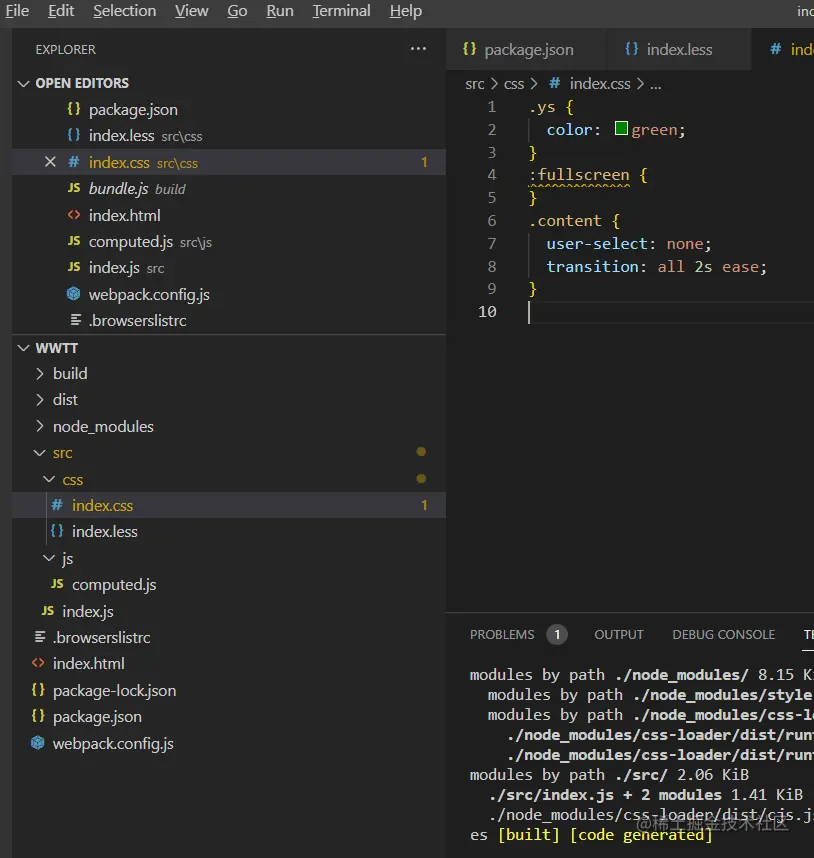Click computed.js JS icon in file tree
This screenshot has width=814, height=858.
(57, 584)
